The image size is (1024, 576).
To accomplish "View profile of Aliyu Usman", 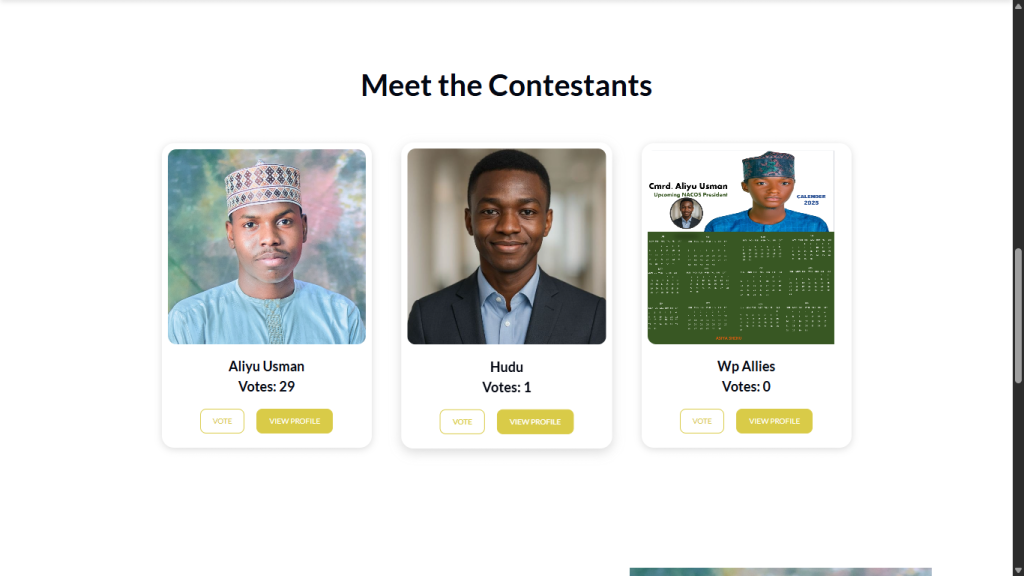I will pos(294,421).
